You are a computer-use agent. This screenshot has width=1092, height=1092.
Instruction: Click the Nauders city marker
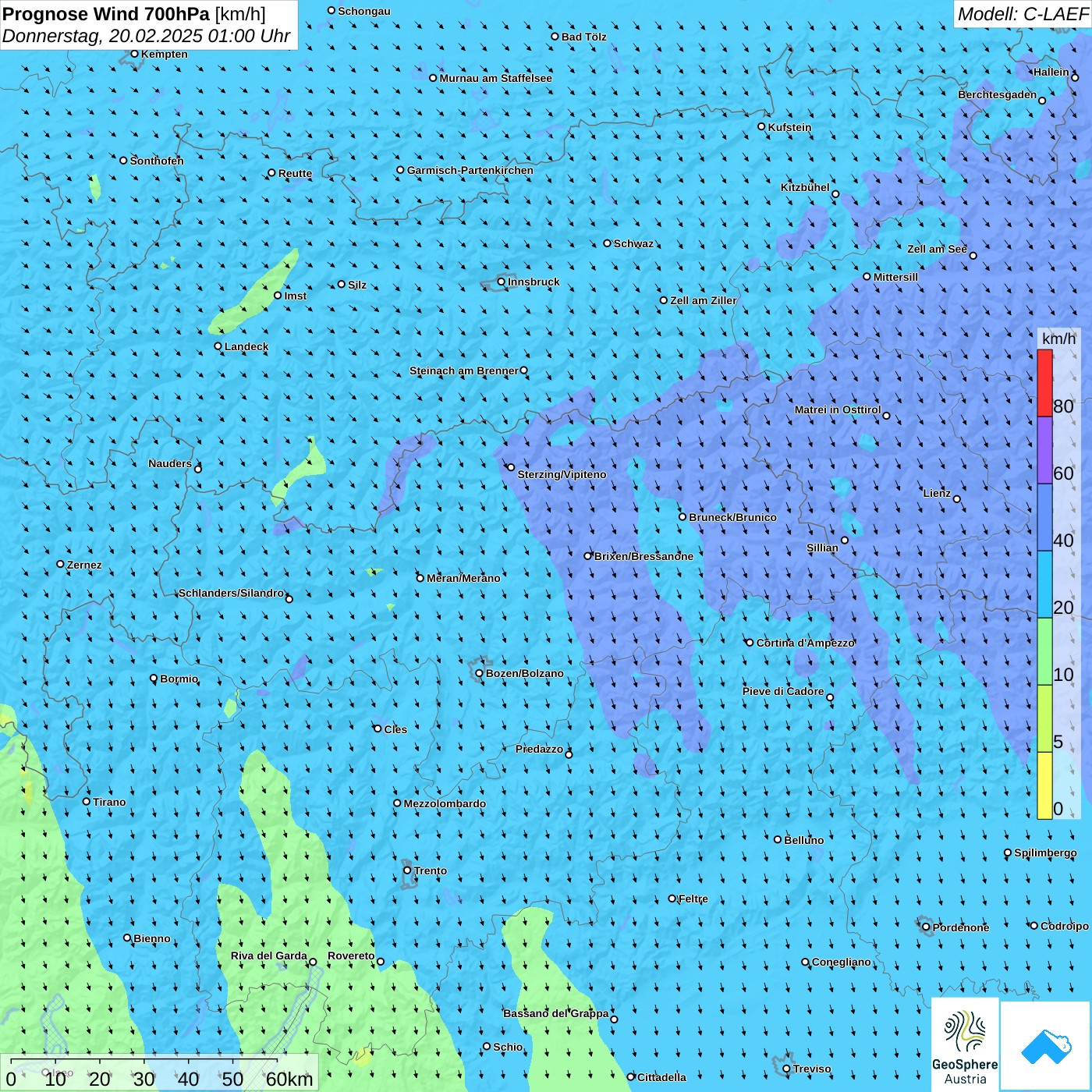pos(198,469)
